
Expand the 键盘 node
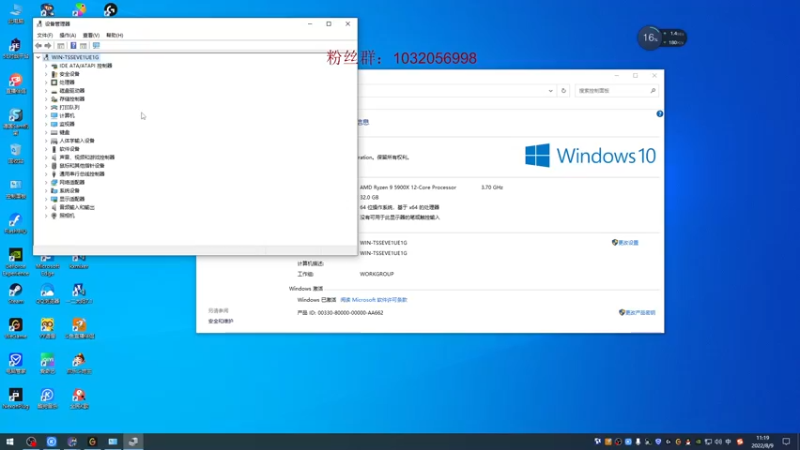point(46,132)
